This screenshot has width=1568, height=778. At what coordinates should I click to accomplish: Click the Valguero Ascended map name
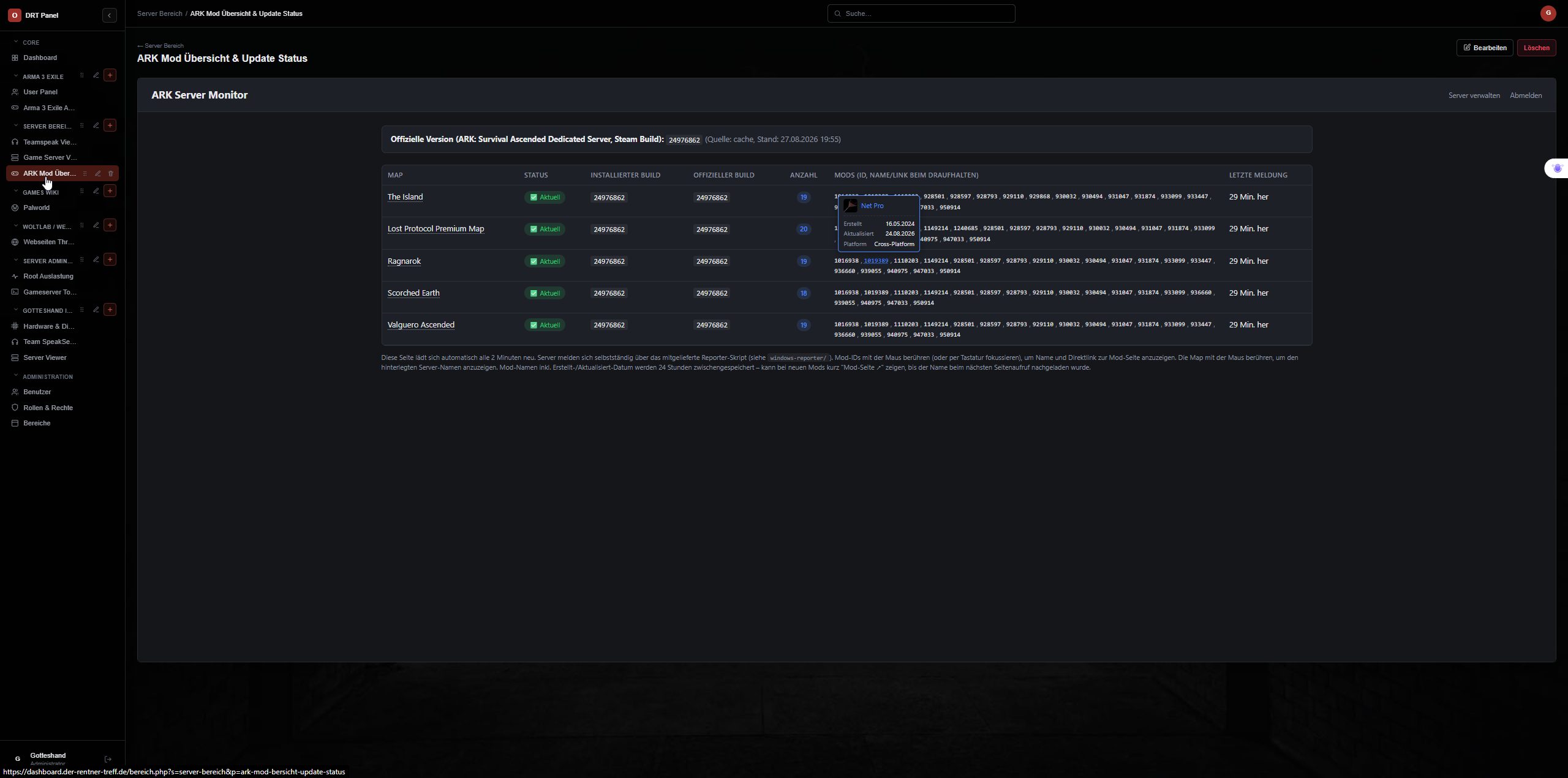421,325
